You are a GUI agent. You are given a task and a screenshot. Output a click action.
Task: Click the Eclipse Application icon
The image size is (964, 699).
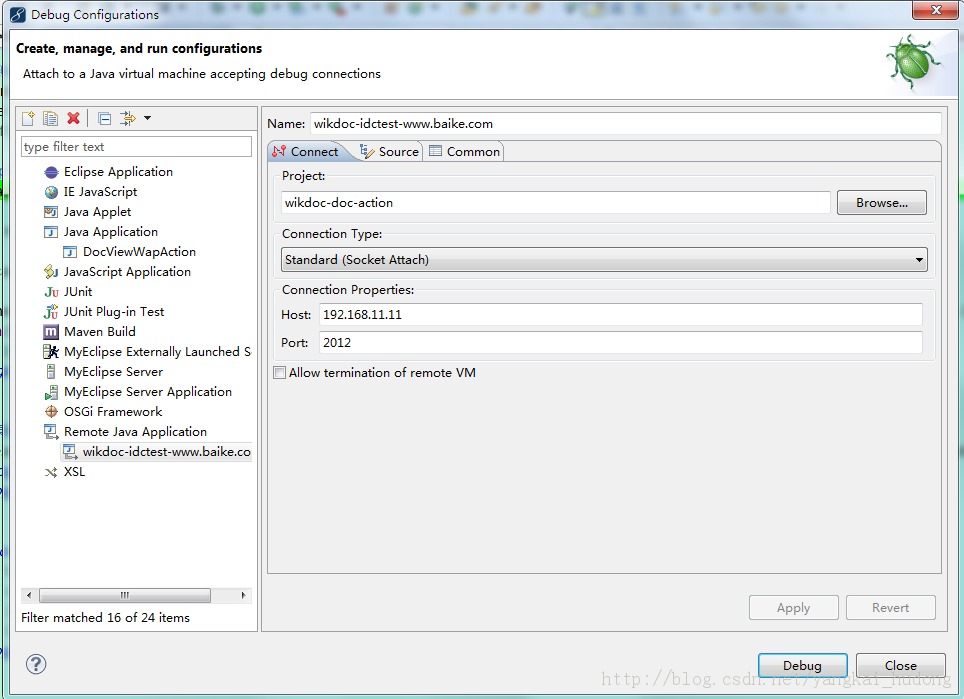point(52,172)
